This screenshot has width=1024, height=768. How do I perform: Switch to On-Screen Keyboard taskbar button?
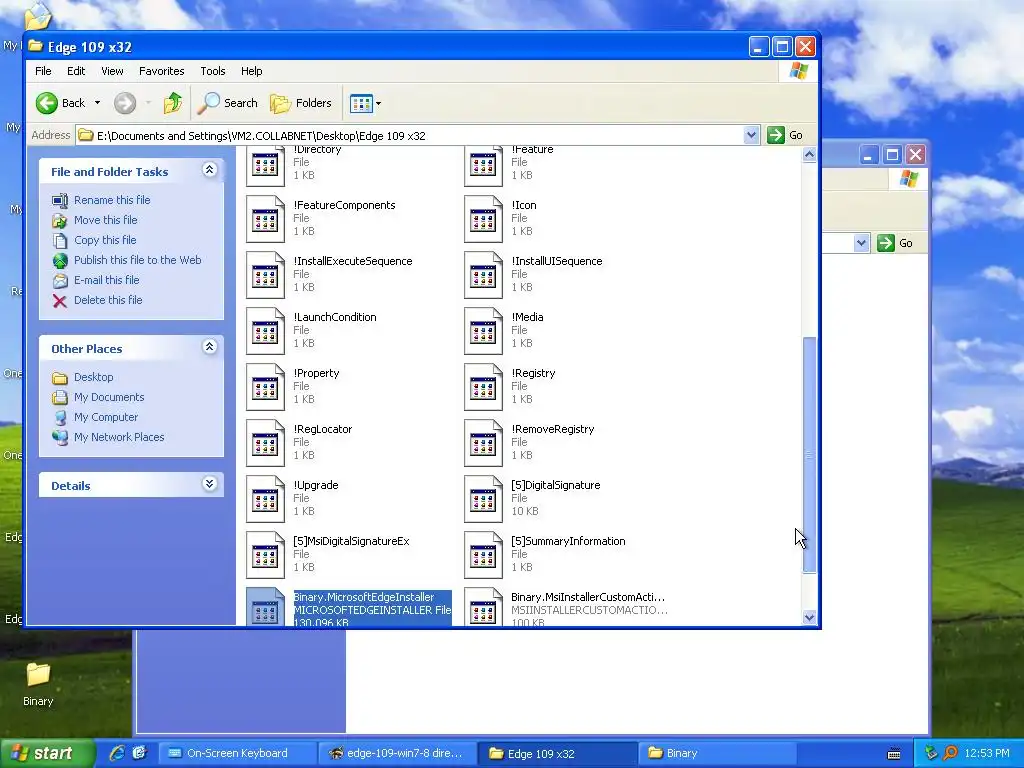click(237, 753)
